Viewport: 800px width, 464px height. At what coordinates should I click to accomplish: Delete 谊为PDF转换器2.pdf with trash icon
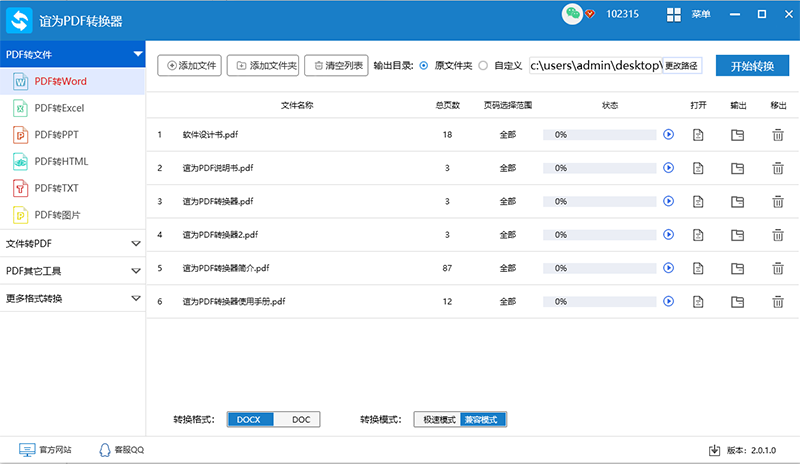778,235
